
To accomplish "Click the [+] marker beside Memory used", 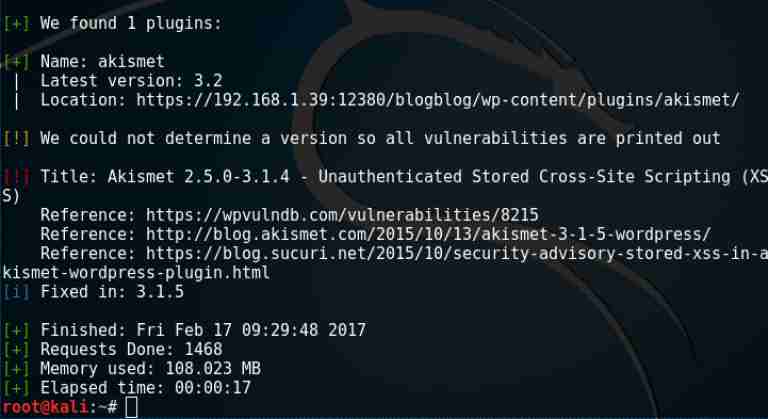I will pos(16,368).
